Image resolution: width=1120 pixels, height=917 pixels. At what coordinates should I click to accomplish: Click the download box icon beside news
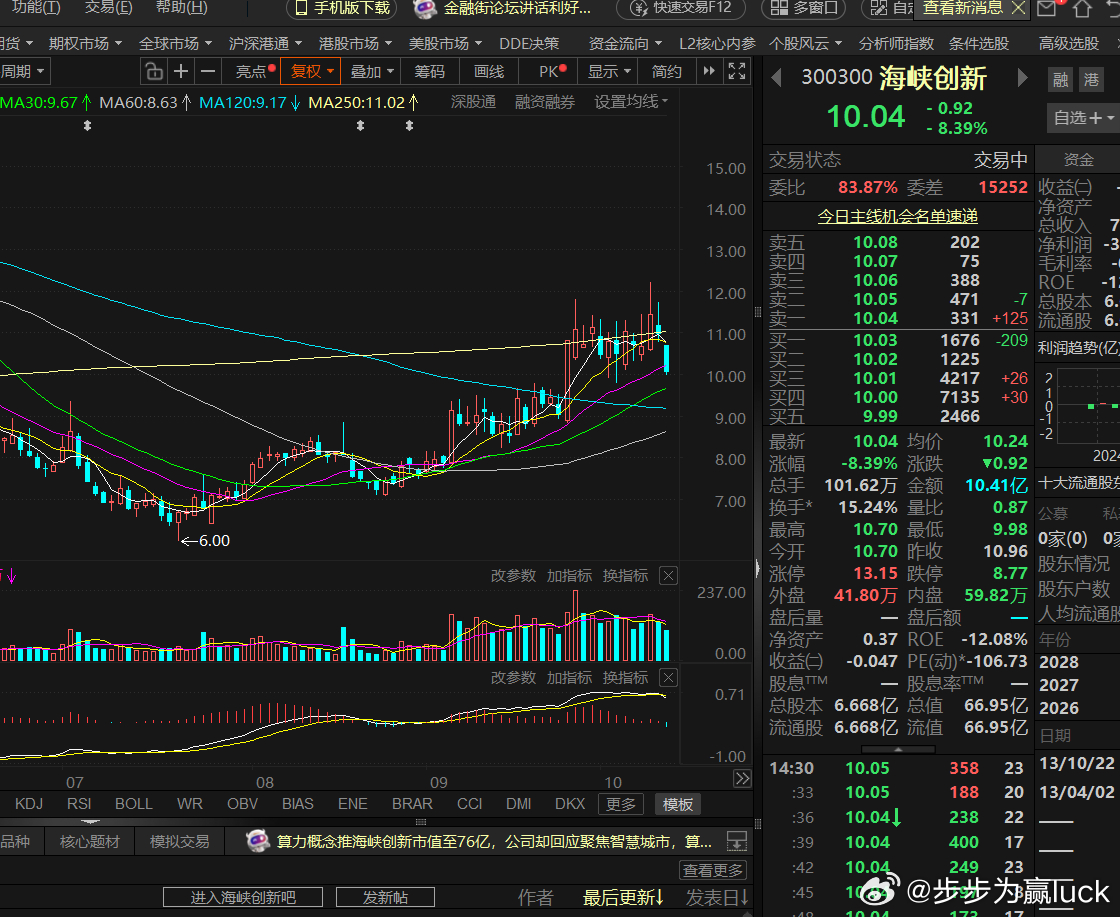pos(736,841)
